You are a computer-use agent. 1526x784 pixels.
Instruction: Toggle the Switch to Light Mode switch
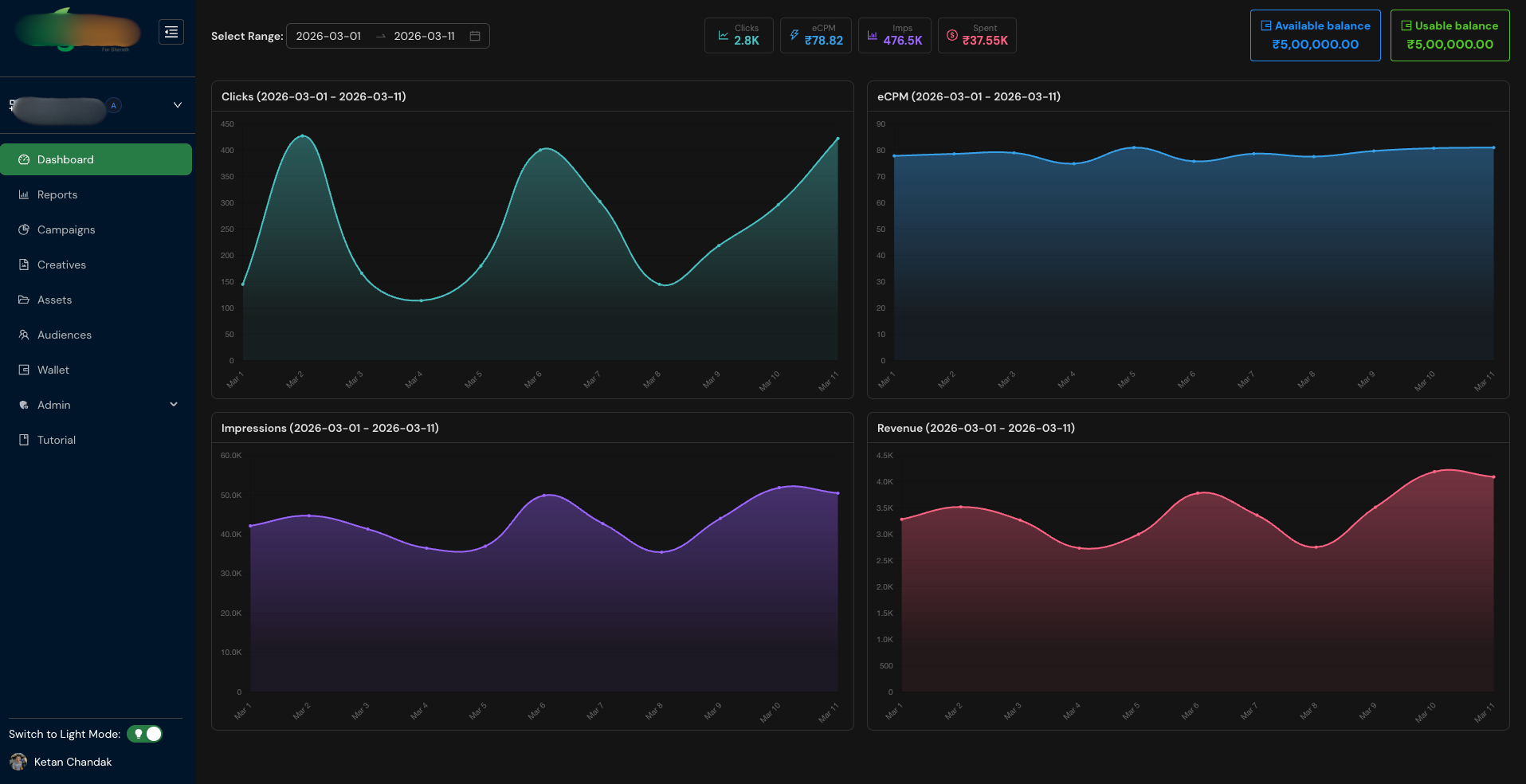coord(145,734)
